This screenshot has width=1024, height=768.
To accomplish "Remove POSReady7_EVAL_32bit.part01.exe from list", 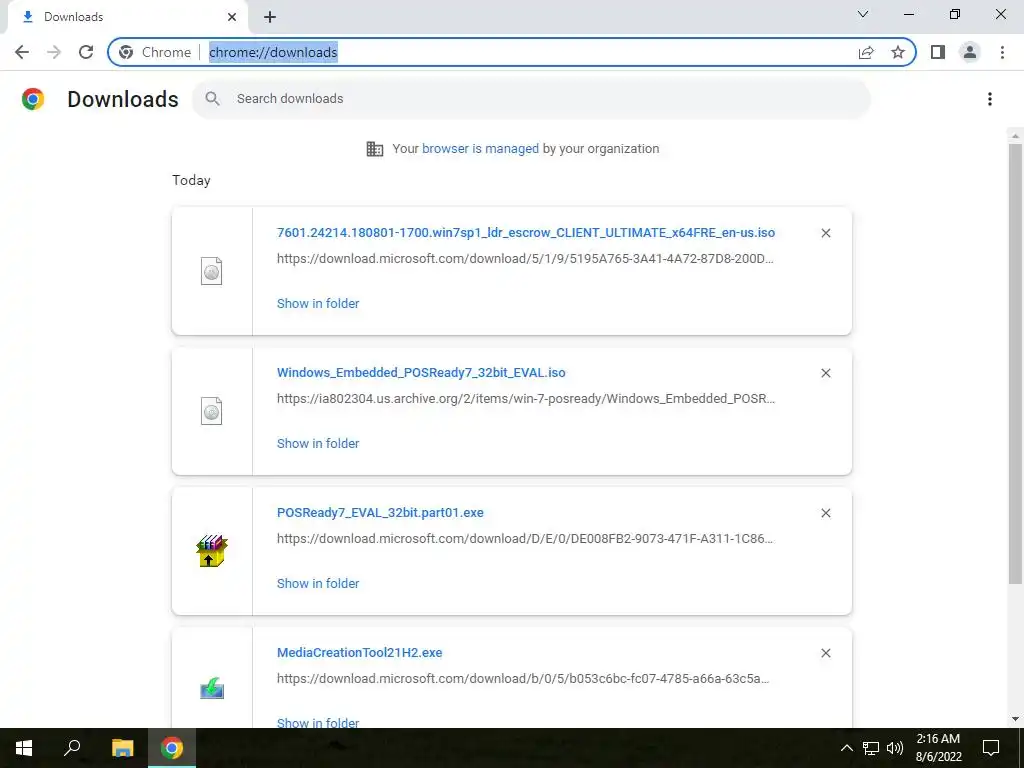I will [825, 513].
